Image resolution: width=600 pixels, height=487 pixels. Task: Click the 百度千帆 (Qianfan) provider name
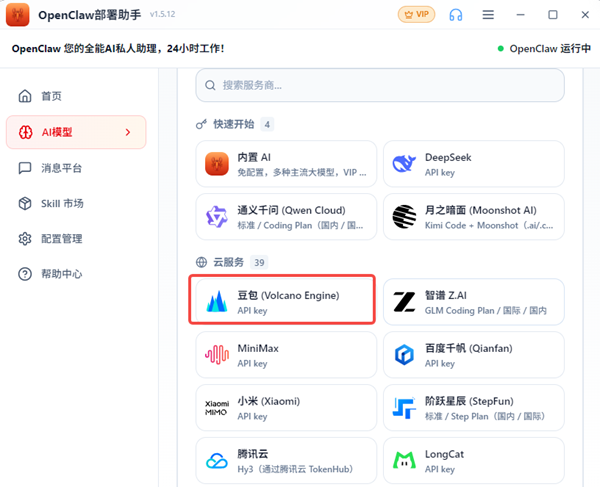coord(468,349)
